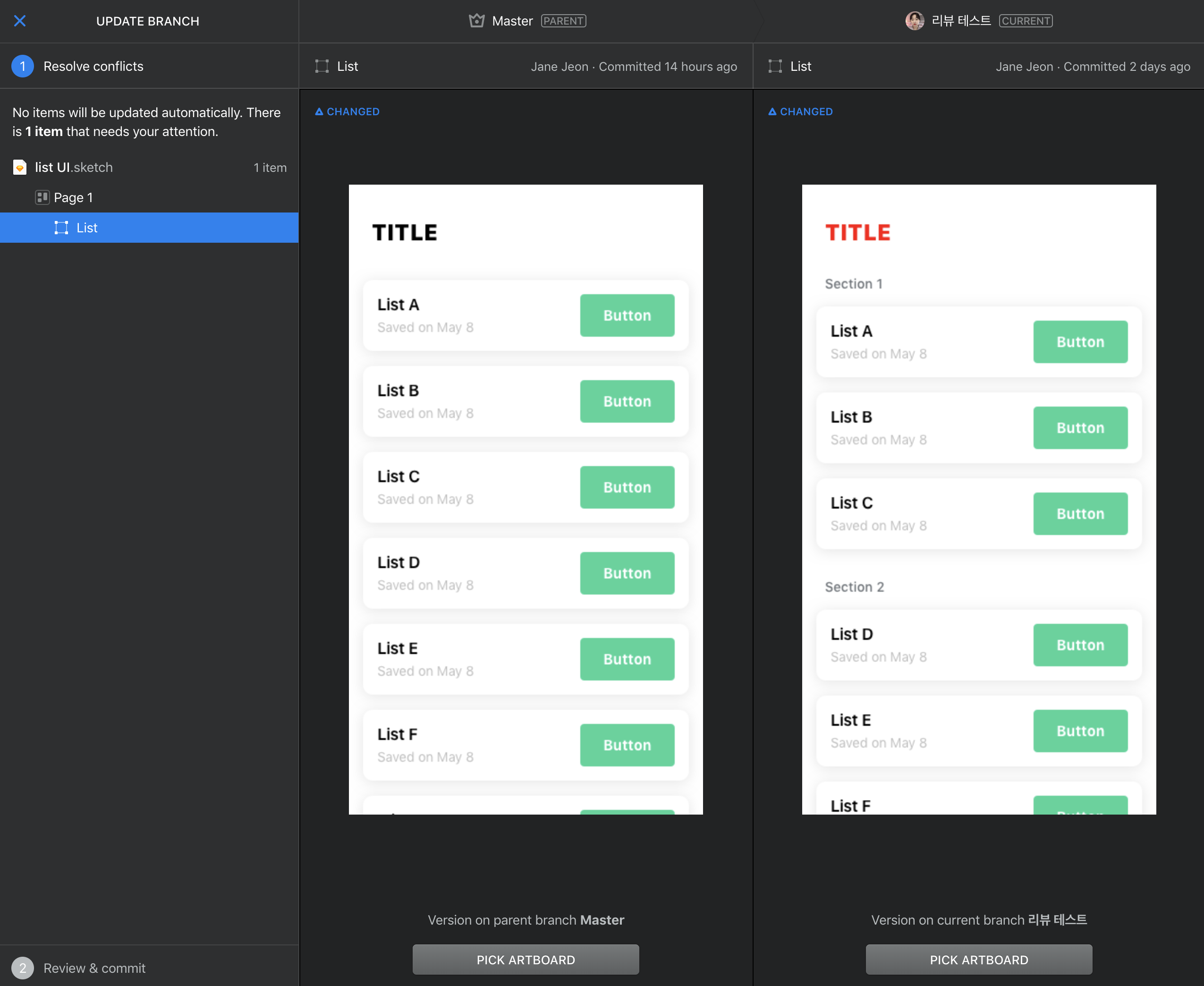Click step 1 Resolve conflicts badge
Viewport: 1204px width, 986px height.
[23, 67]
